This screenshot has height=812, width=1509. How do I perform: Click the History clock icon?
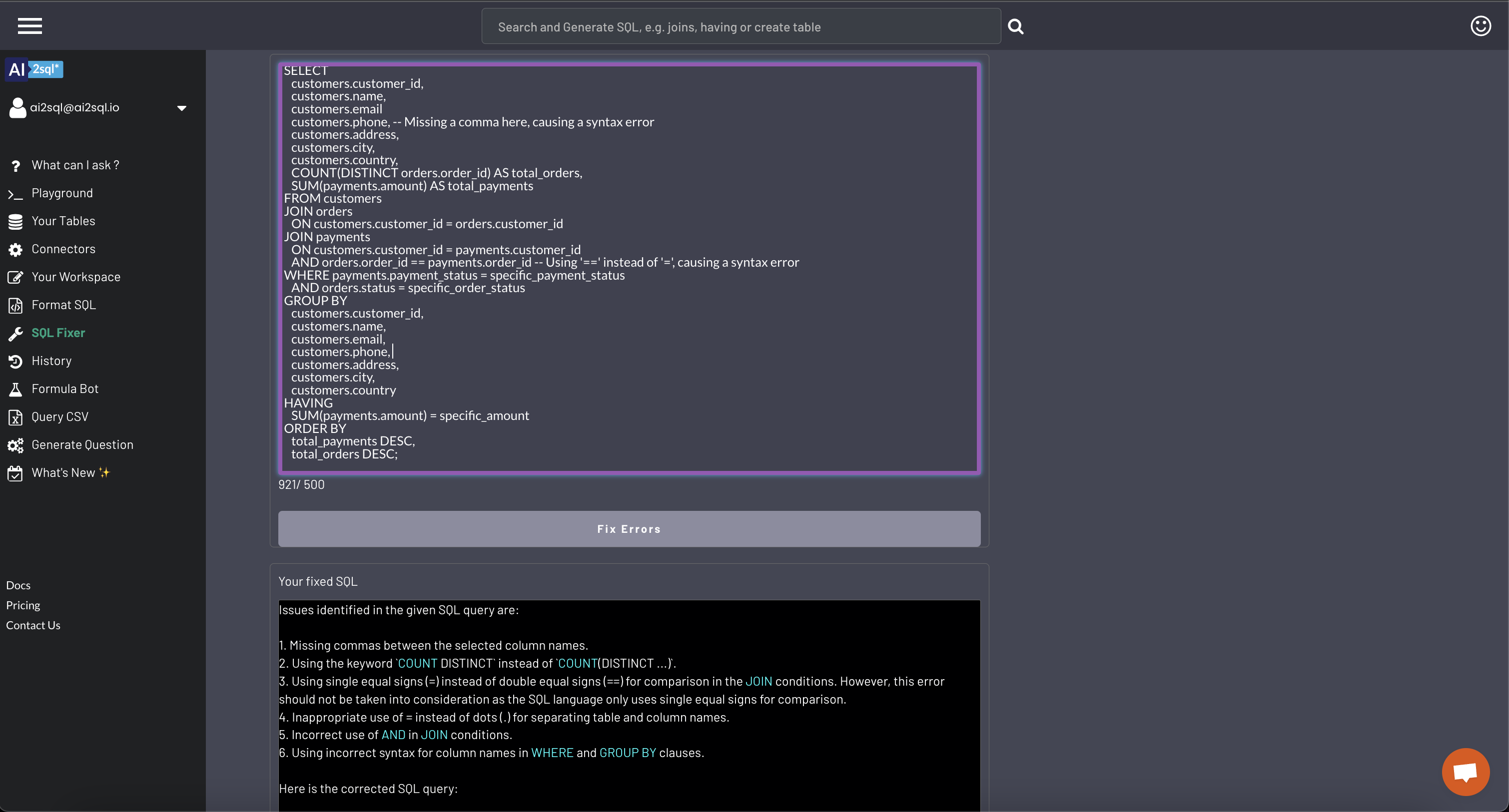click(15, 361)
